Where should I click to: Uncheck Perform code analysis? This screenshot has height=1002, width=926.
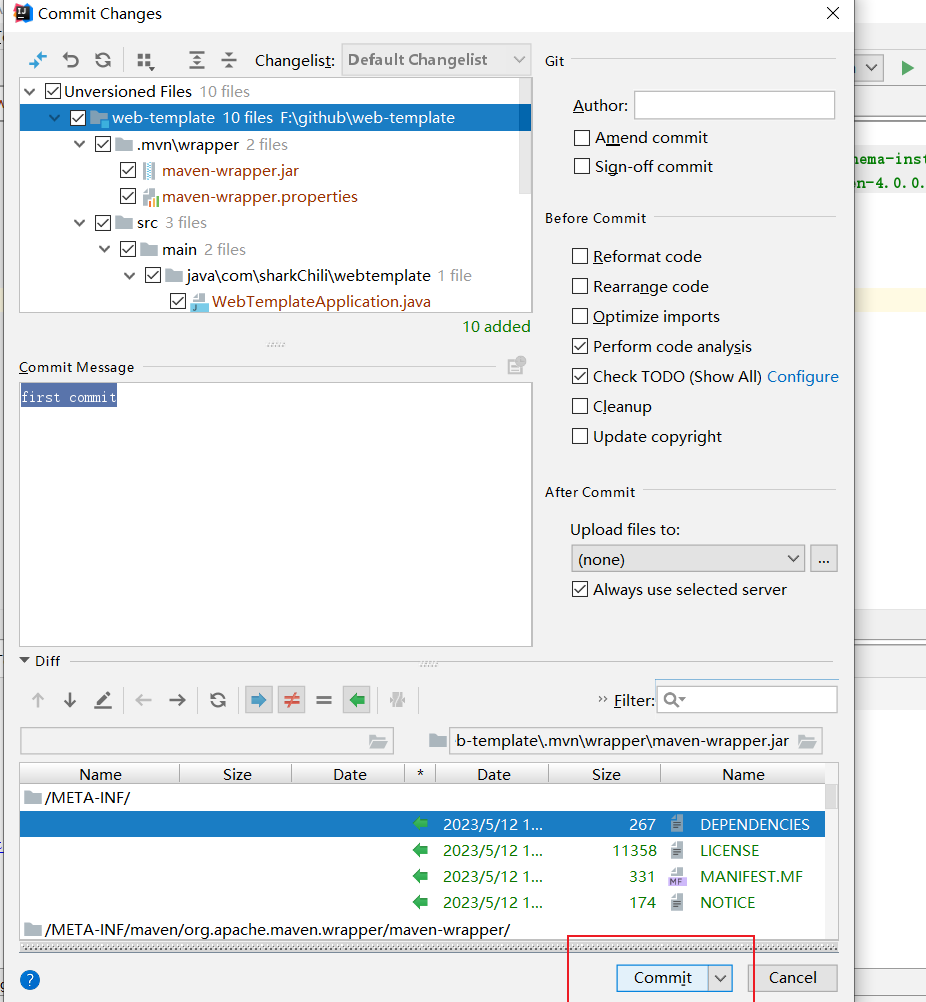click(580, 347)
